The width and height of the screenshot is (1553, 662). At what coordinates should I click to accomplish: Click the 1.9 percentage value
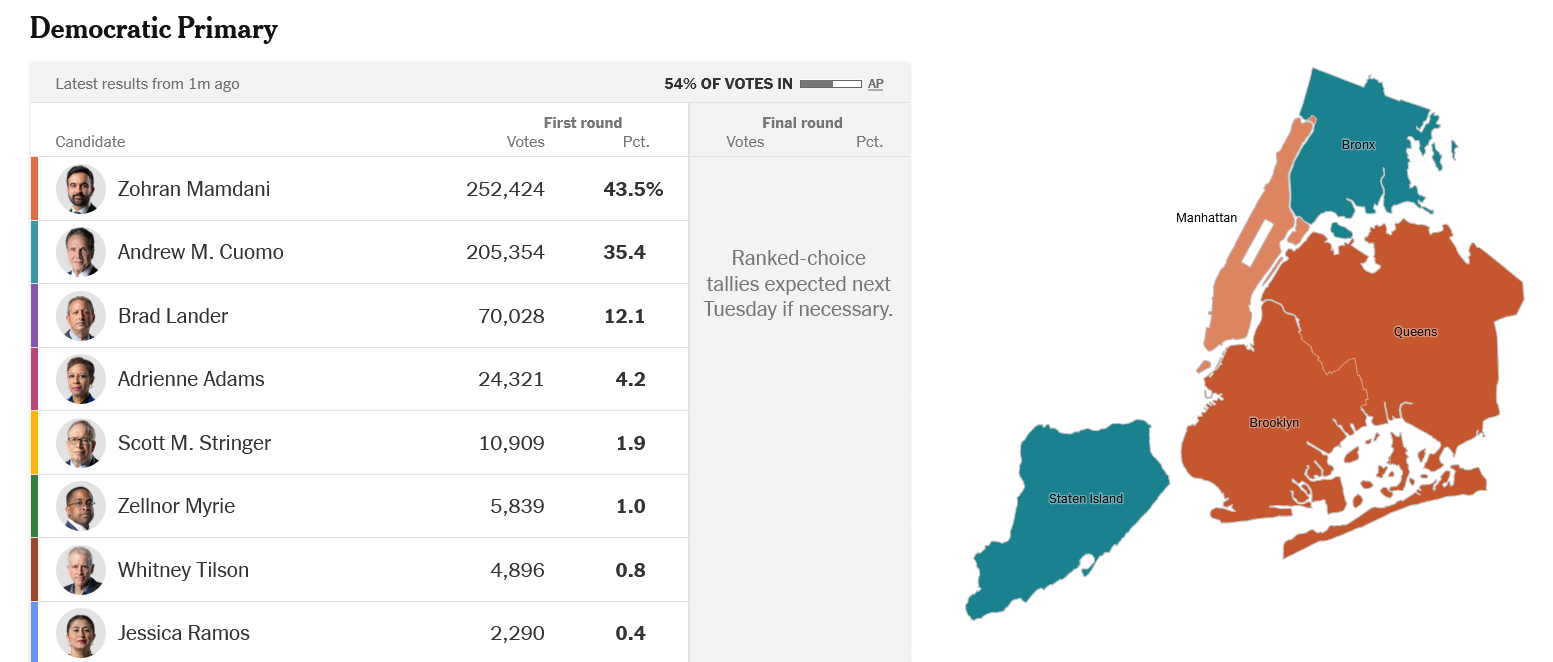coord(631,443)
